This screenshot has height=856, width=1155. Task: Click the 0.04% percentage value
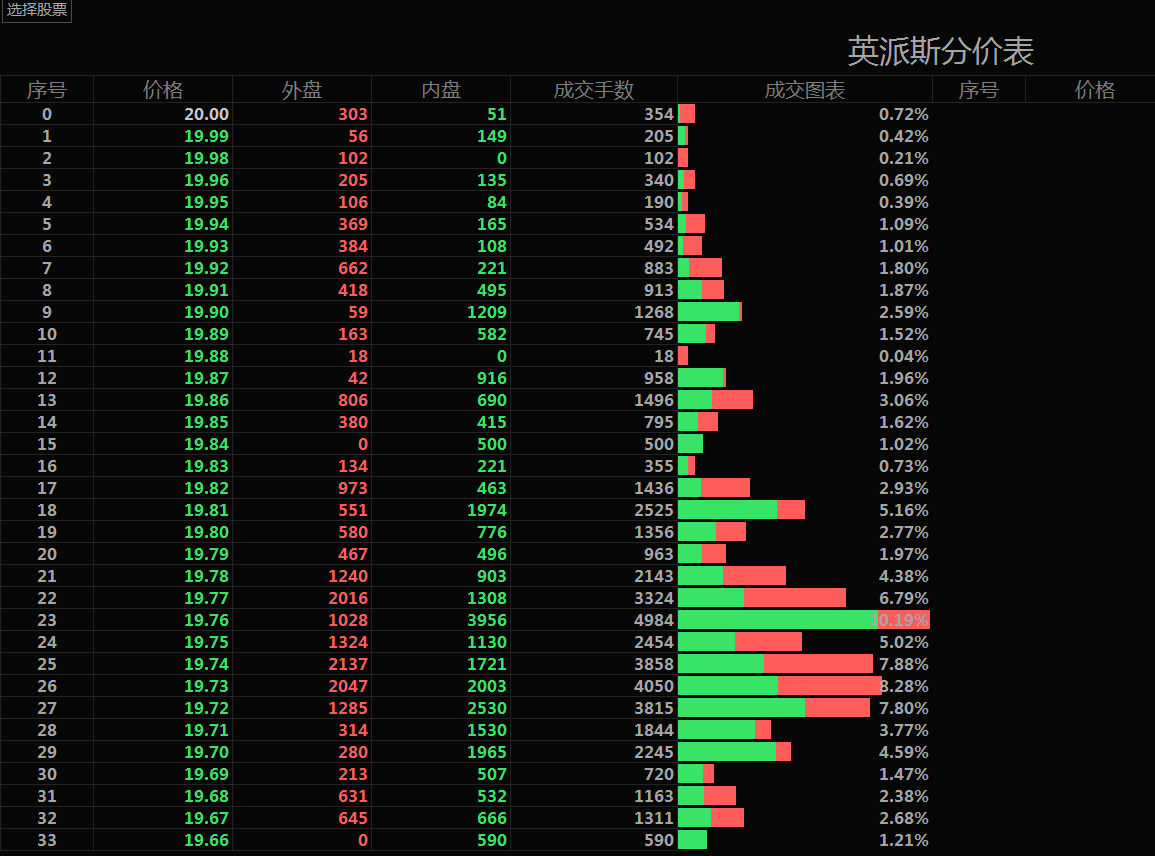coord(904,357)
